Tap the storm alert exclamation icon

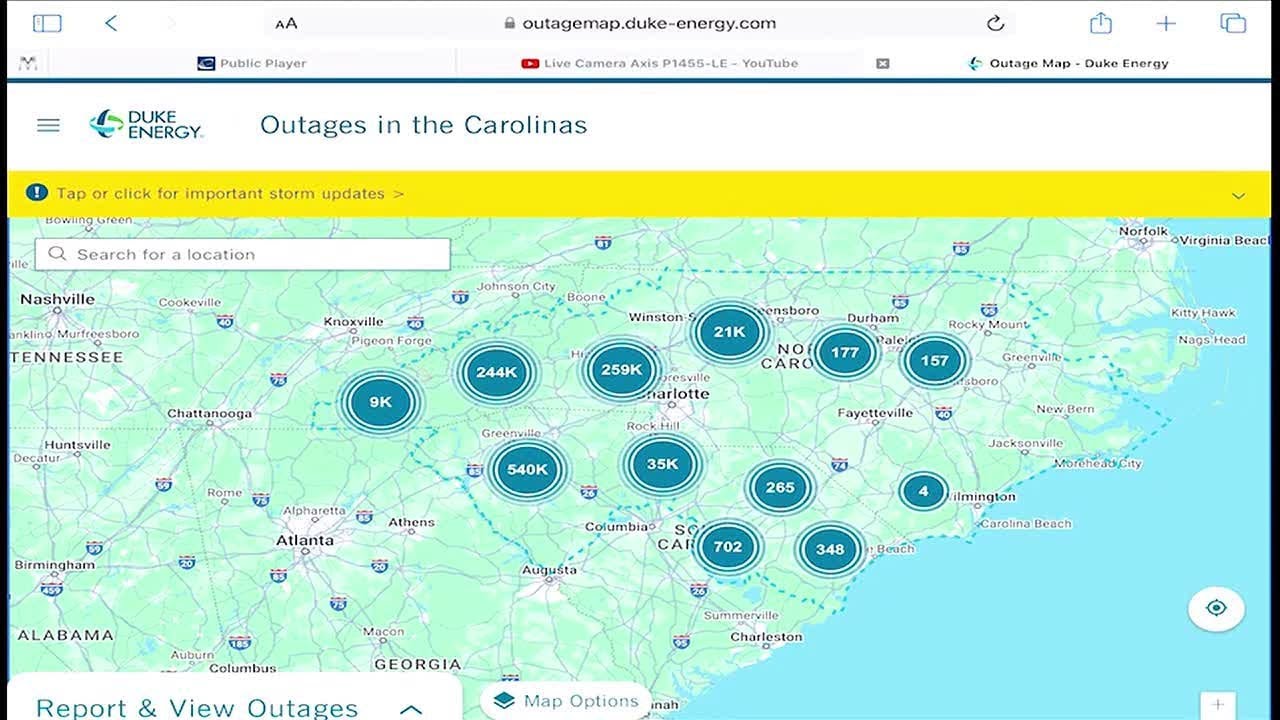37,192
